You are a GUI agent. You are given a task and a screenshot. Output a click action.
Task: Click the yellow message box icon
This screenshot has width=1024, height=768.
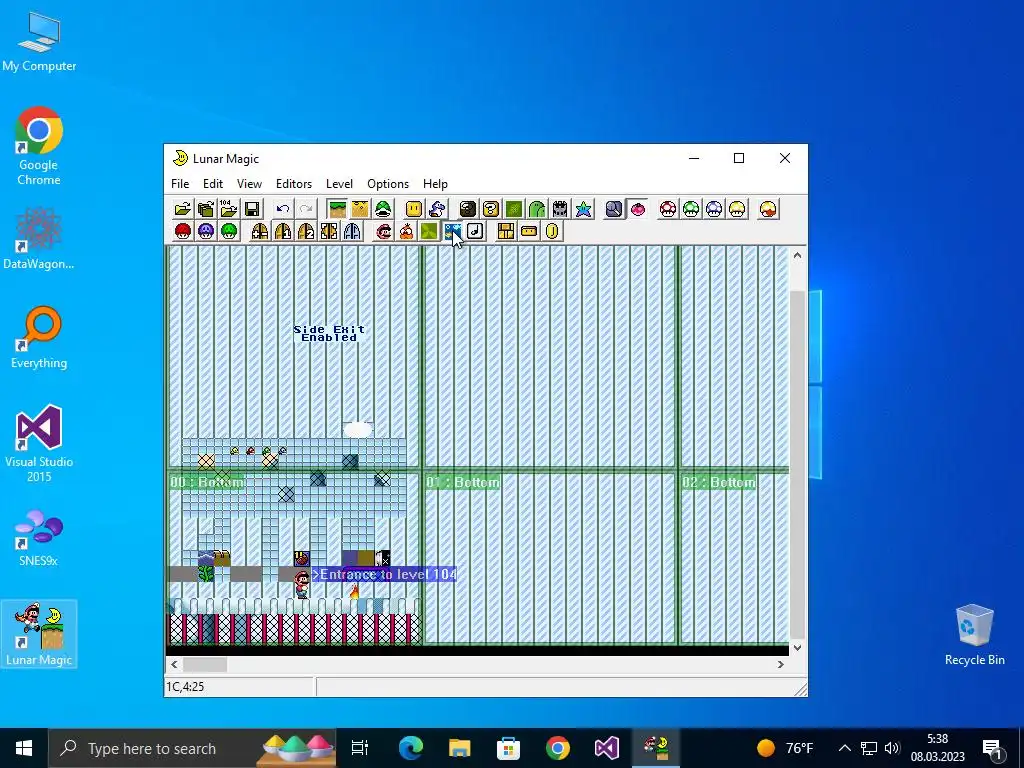point(529,231)
